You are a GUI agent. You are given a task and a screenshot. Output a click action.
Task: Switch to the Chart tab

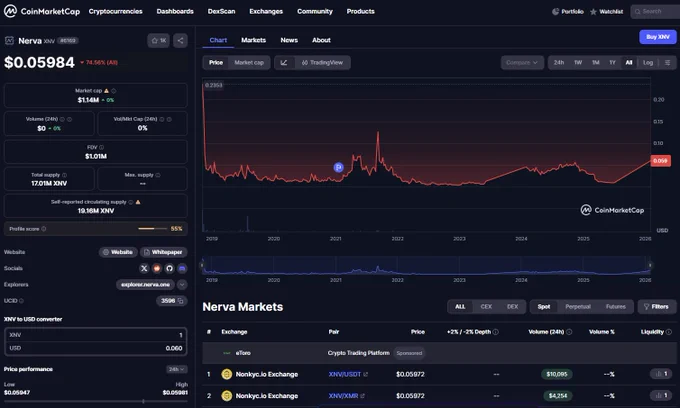218,40
